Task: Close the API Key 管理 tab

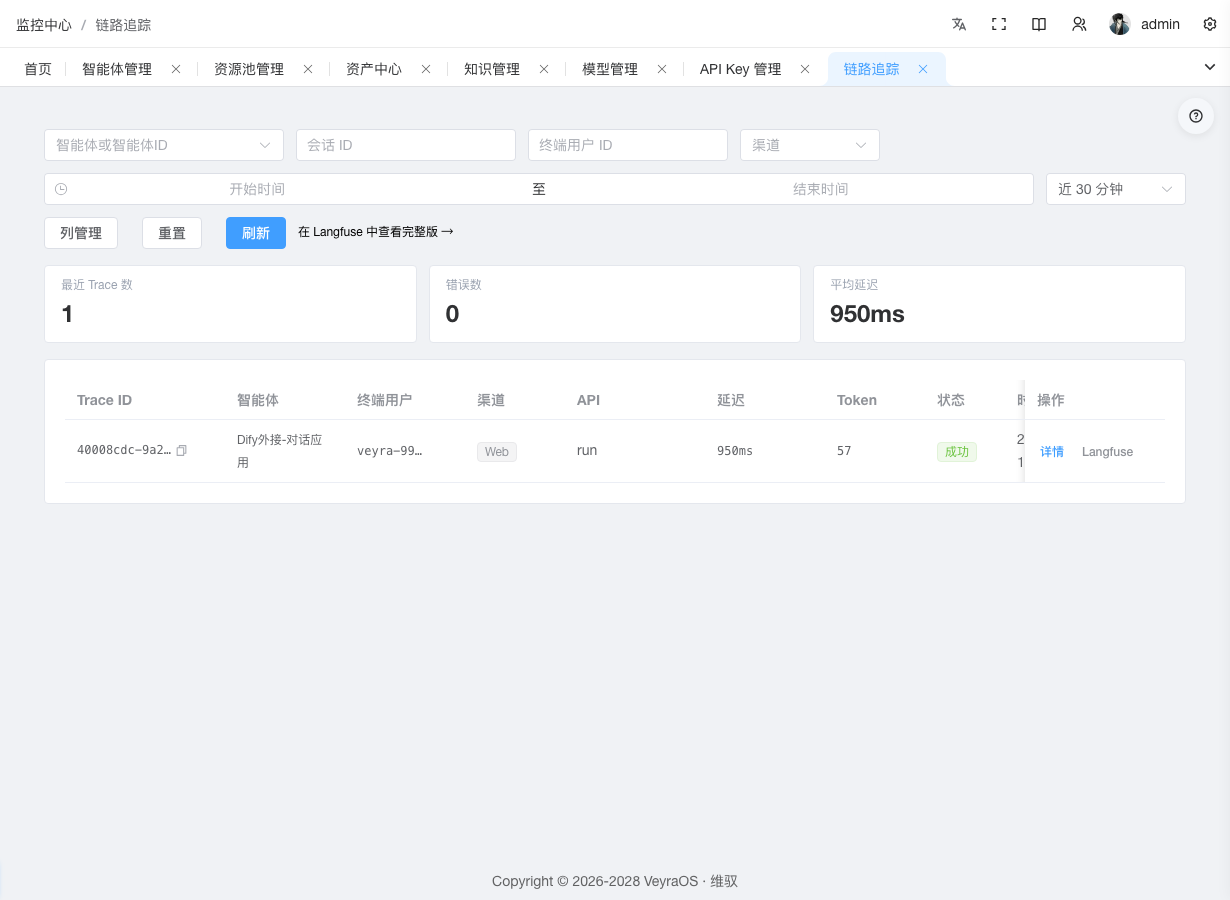Action: pyautogui.click(x=805, y=69)
